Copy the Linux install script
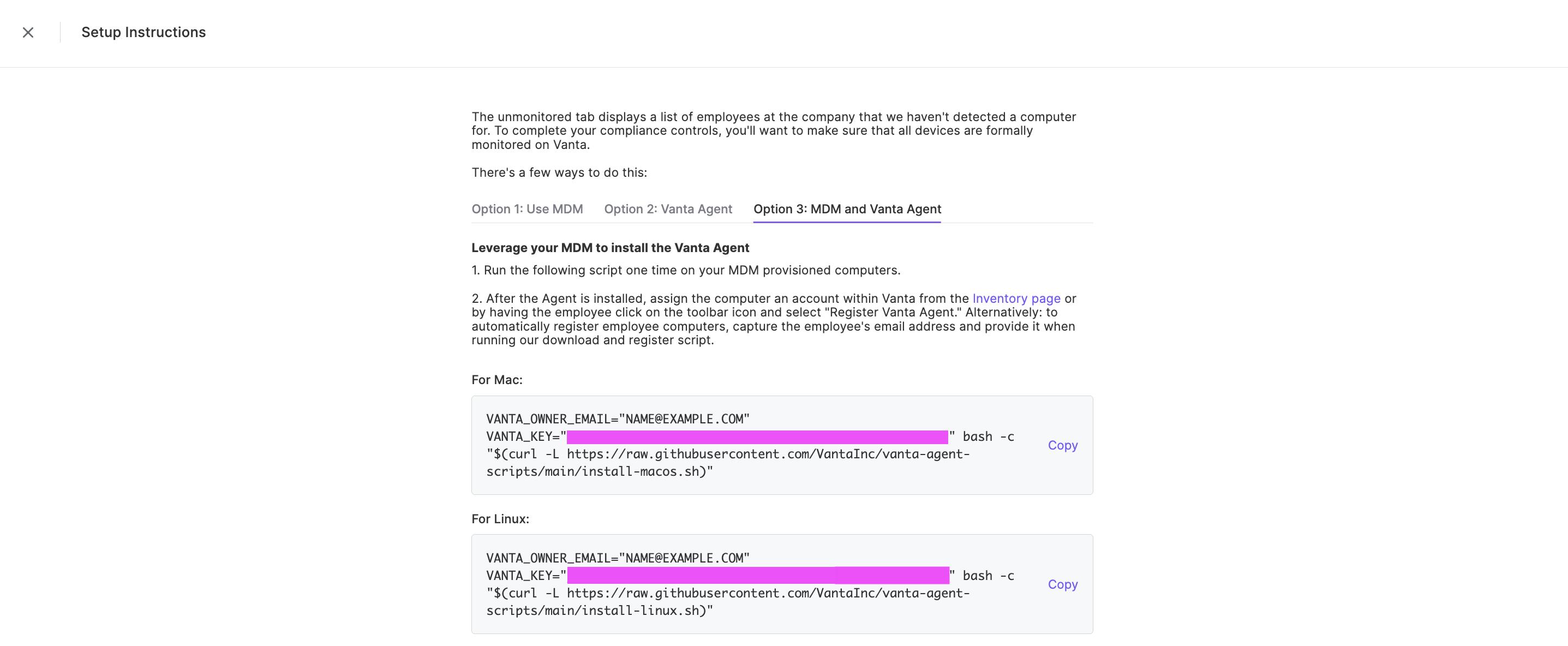Screen dimensions: 1568x646 [x=1062, y=584]
